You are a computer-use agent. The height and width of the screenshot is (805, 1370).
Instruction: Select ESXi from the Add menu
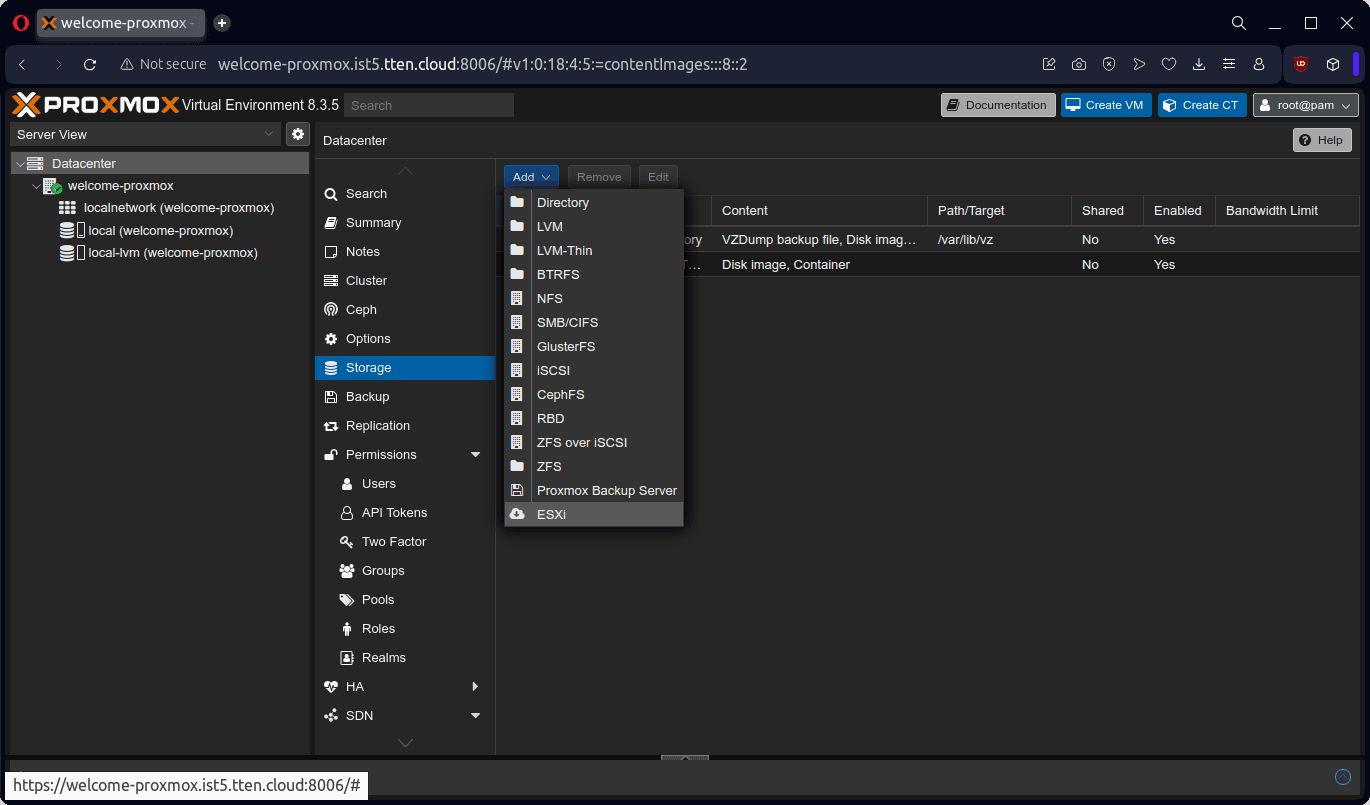pyautogui.click(x=594, y=514)
